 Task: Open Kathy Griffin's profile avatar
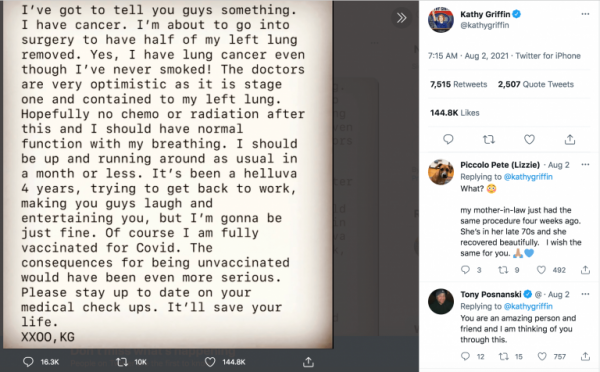441,20
